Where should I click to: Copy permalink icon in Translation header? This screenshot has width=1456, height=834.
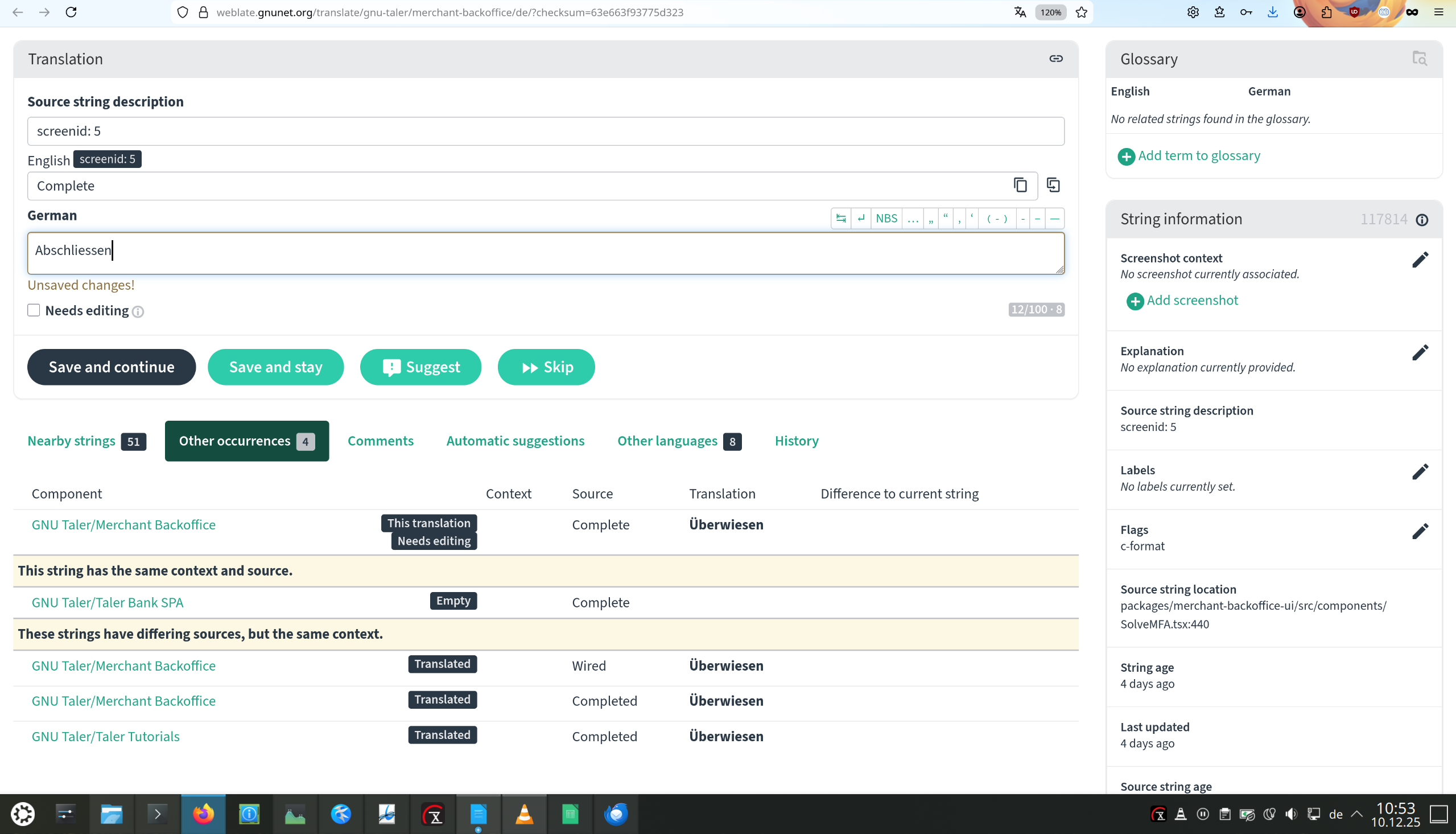point(1055,59)
